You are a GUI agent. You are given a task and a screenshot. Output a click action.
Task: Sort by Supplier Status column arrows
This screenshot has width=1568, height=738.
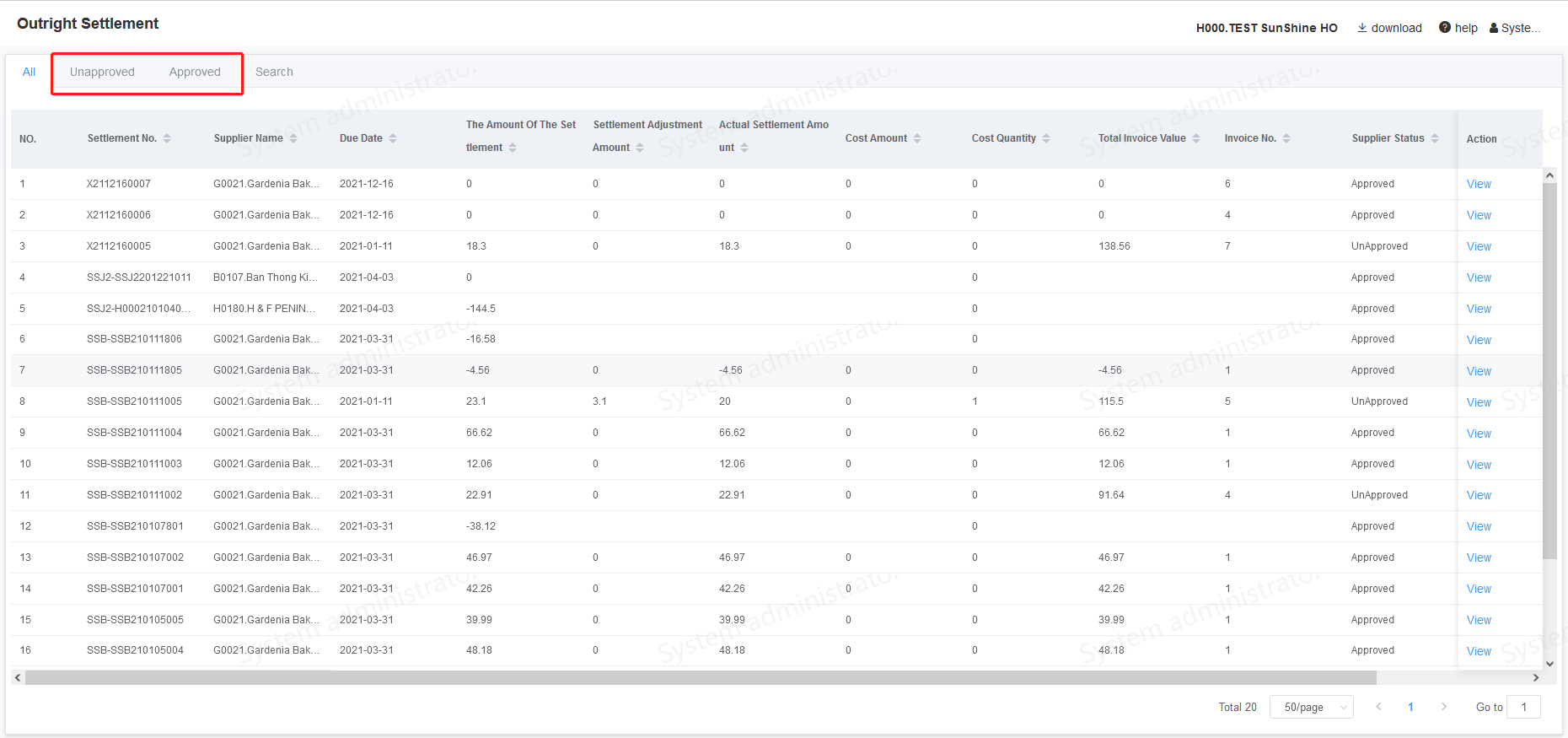1435,138
